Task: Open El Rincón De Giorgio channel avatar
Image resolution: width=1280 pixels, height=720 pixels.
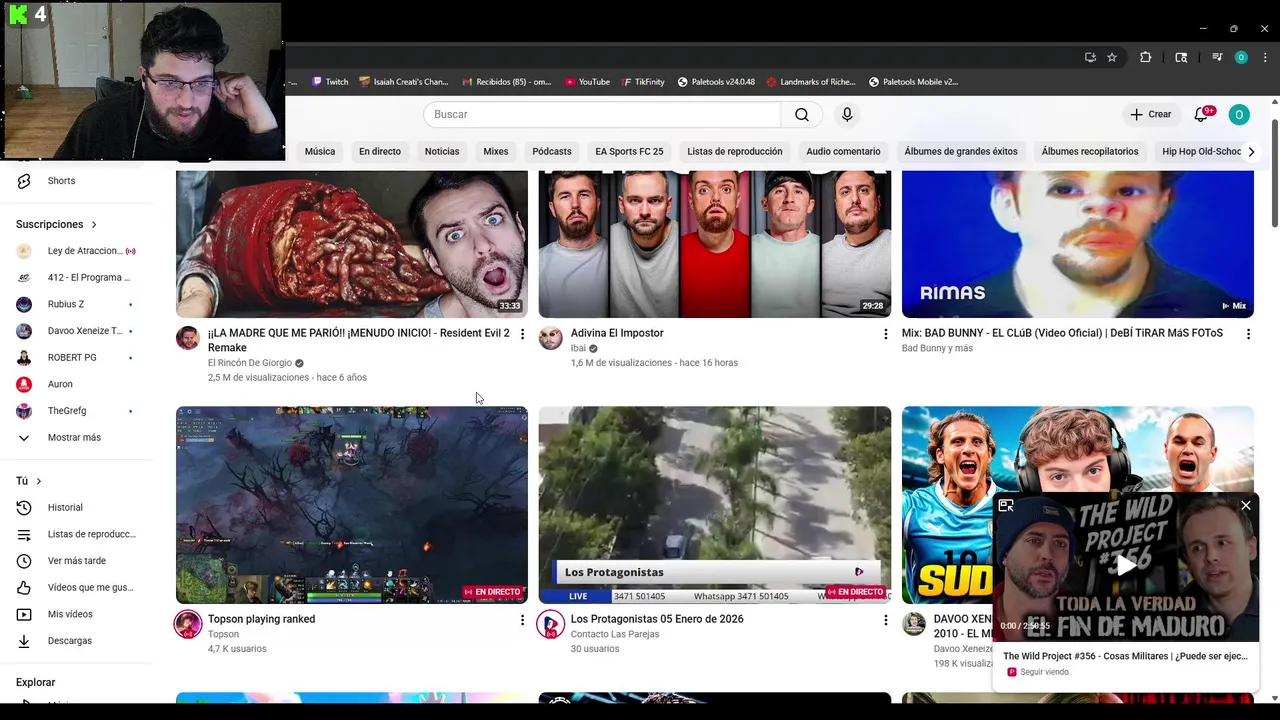Action: 188,338
